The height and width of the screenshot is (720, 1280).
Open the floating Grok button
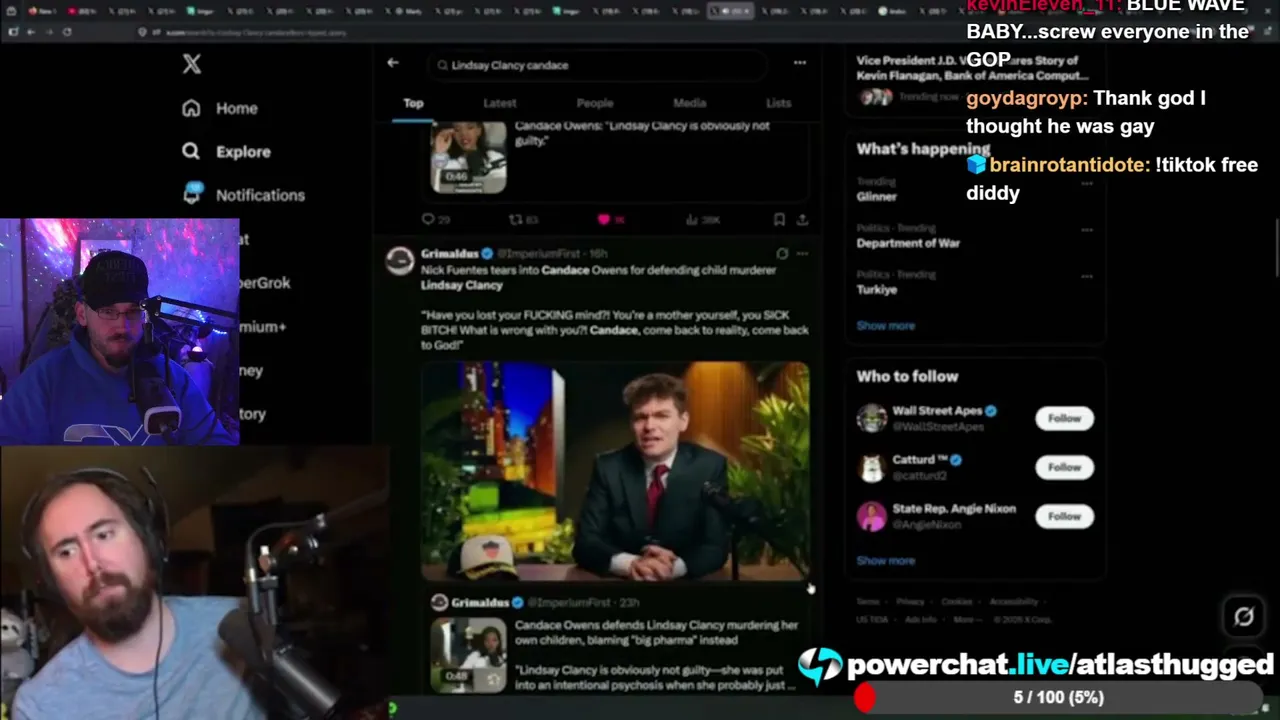pos(1244,617)
